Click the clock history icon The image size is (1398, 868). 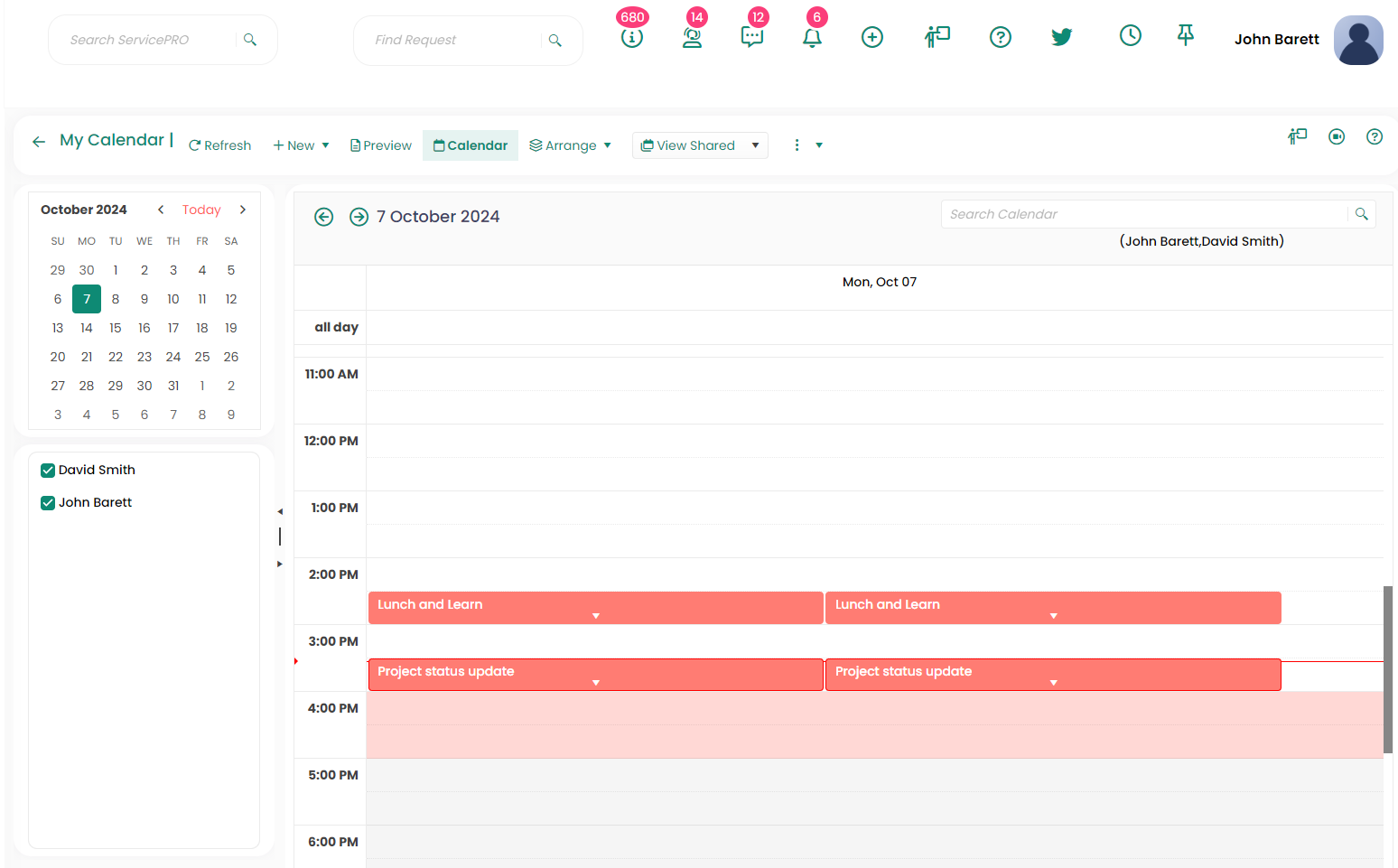(1130, 36)
